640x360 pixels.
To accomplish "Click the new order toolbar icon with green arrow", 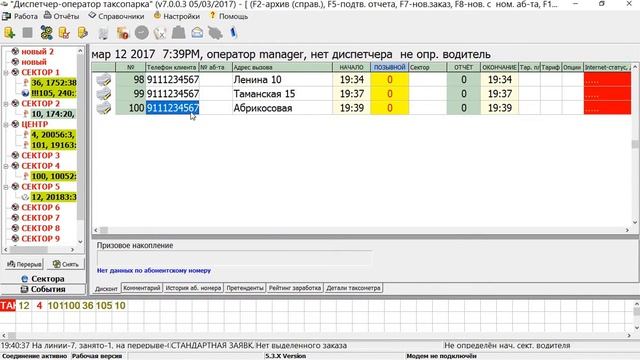I will (x=9, y=33).
